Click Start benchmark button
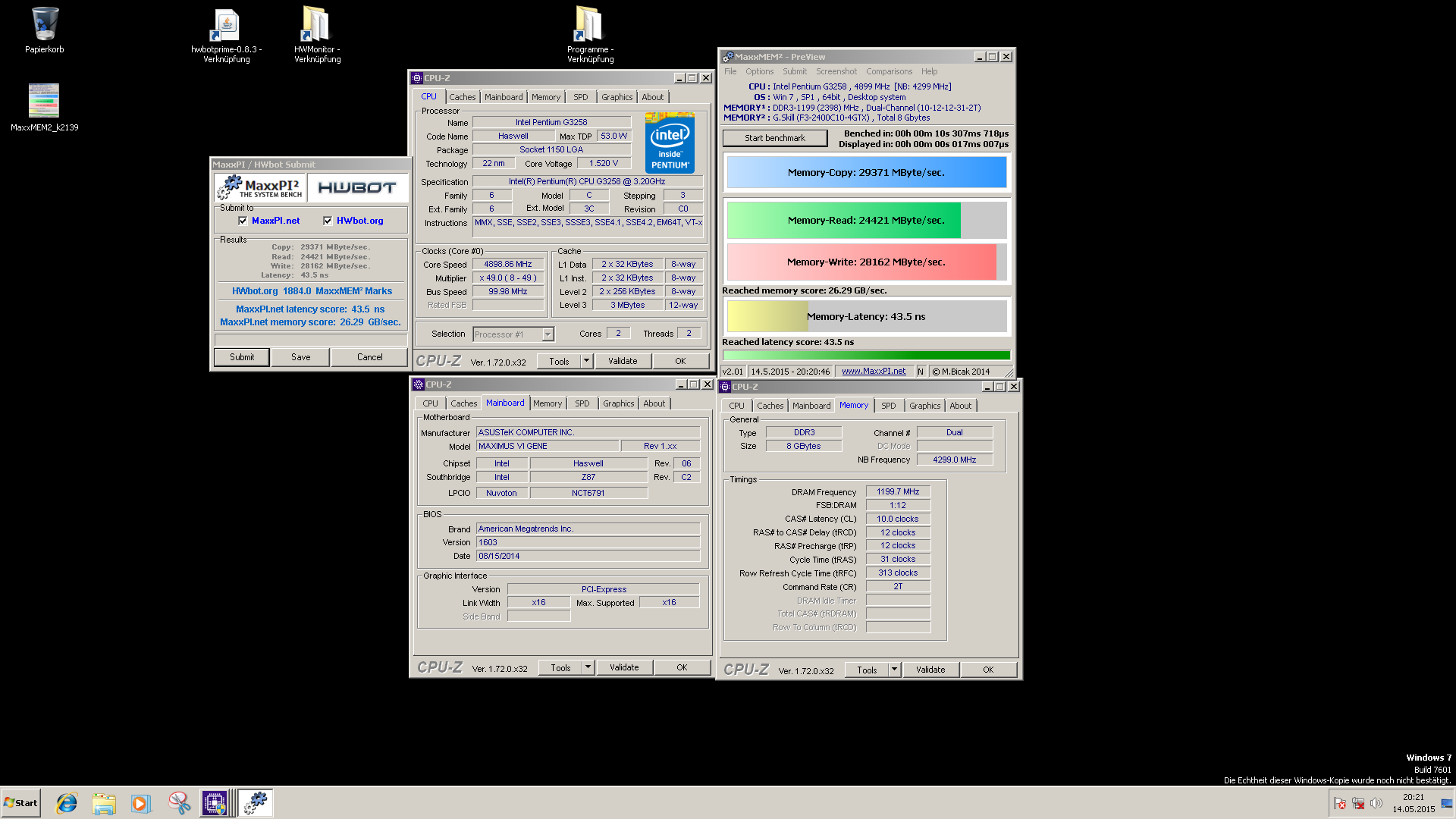 coord(774,138)
